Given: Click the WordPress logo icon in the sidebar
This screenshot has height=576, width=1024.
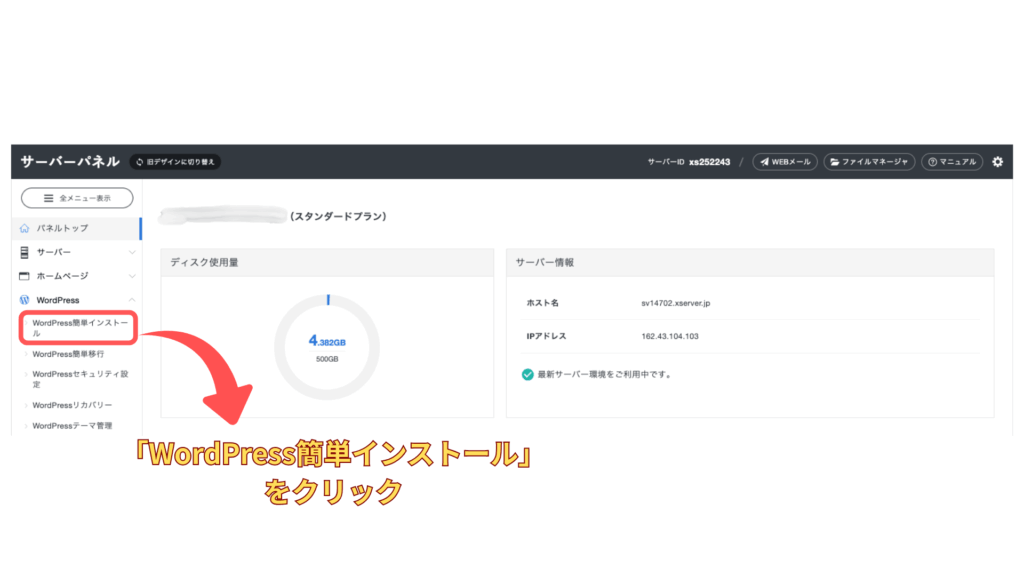Looking at the screenshot, I should pos(25,300).
